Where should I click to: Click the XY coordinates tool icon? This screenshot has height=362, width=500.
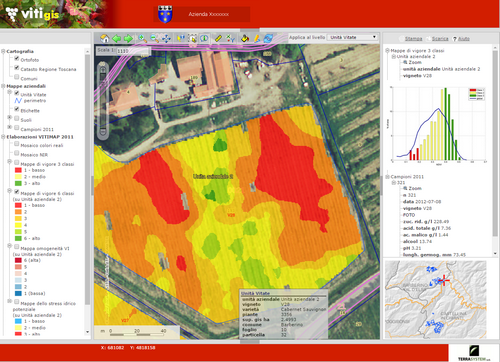(230, 38)
